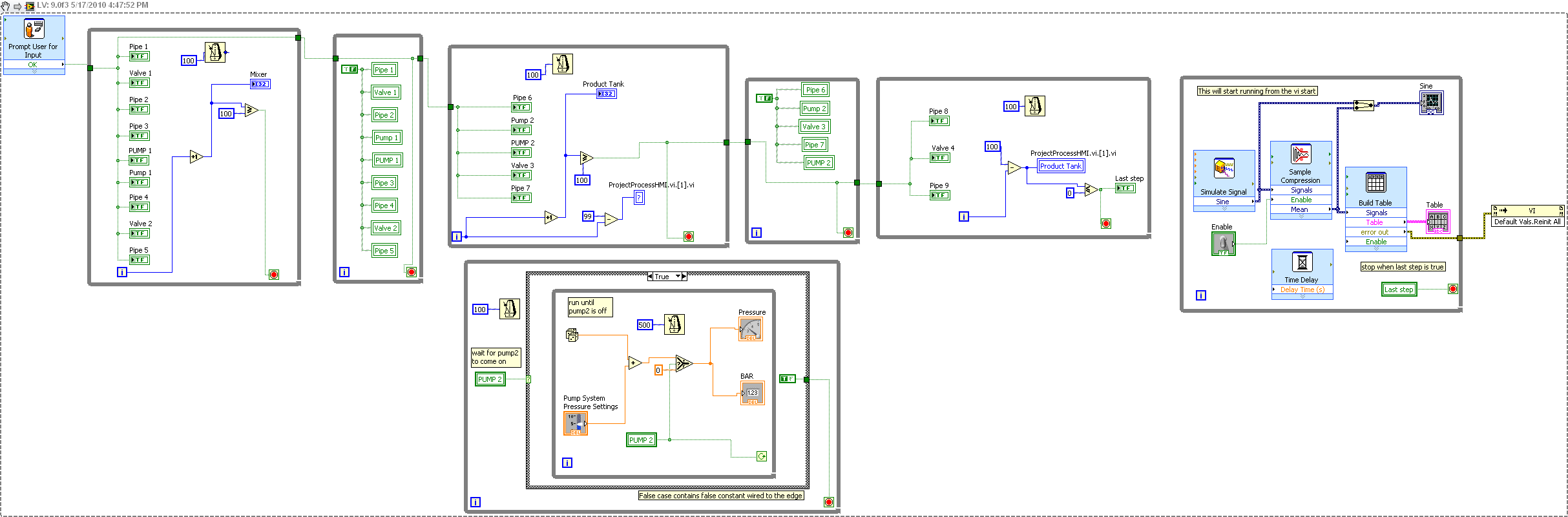Open the Prompt User for Input express VI
Viewport: 1568px width, 517px height.
[34, 29]
